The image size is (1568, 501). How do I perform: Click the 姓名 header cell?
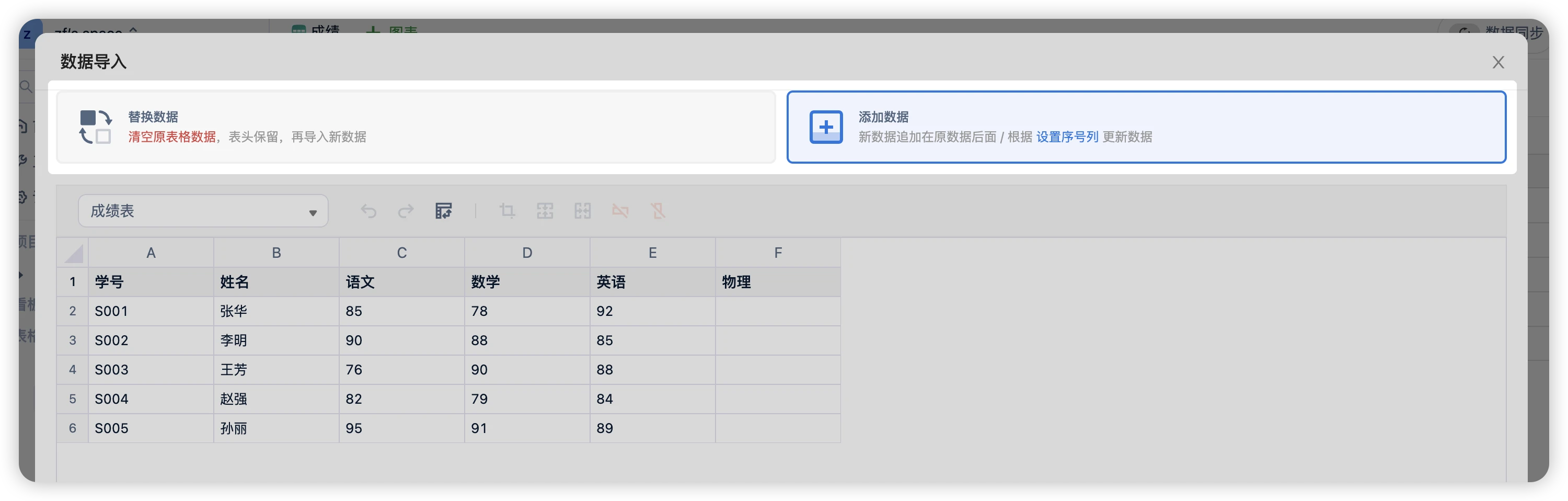pyautogui.click(x=276, y=282)
